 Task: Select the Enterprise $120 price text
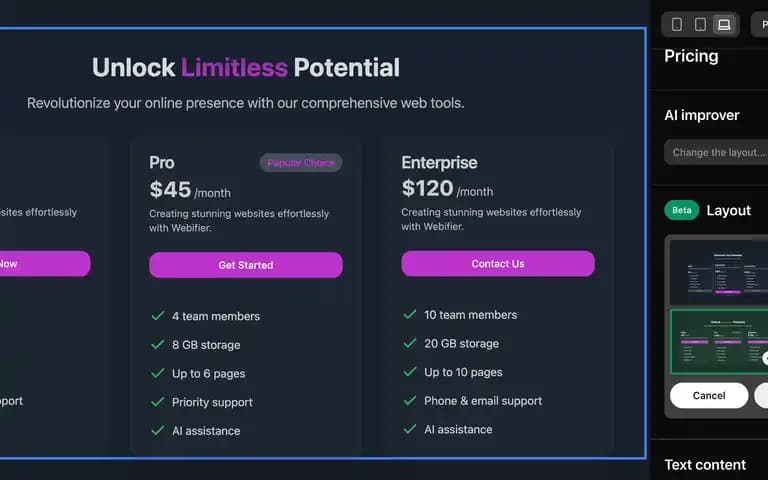(x=427, y=188)
